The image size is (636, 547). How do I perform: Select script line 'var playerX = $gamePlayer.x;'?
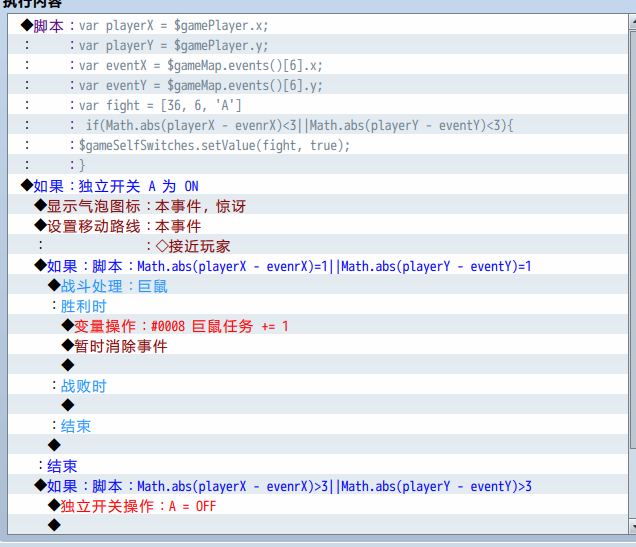click(x=318, y=25)
